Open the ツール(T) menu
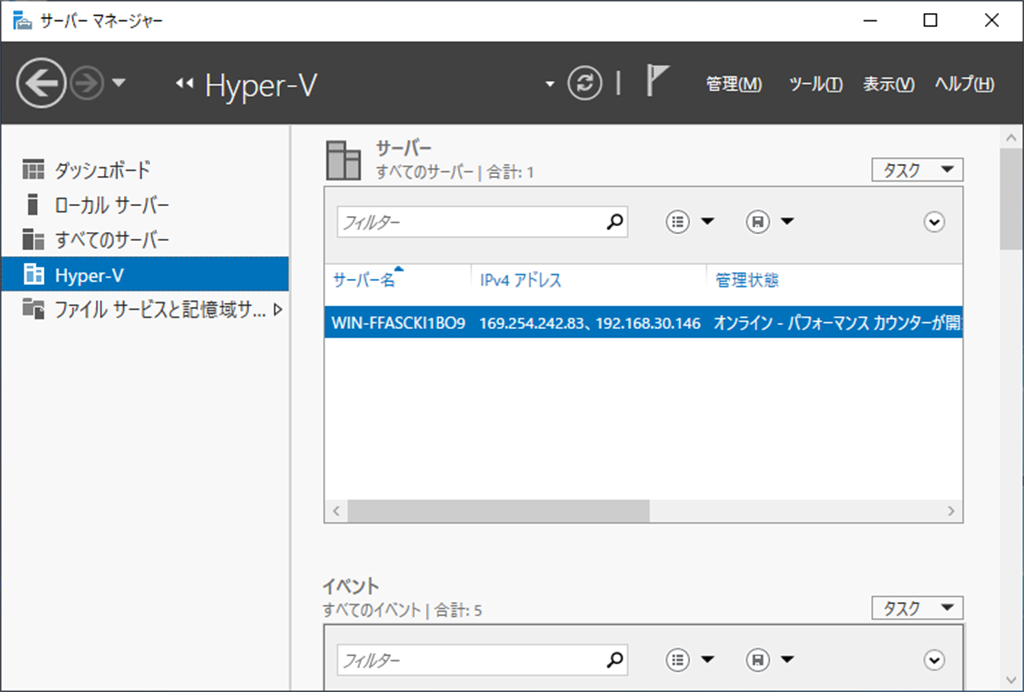 [815, 84]
